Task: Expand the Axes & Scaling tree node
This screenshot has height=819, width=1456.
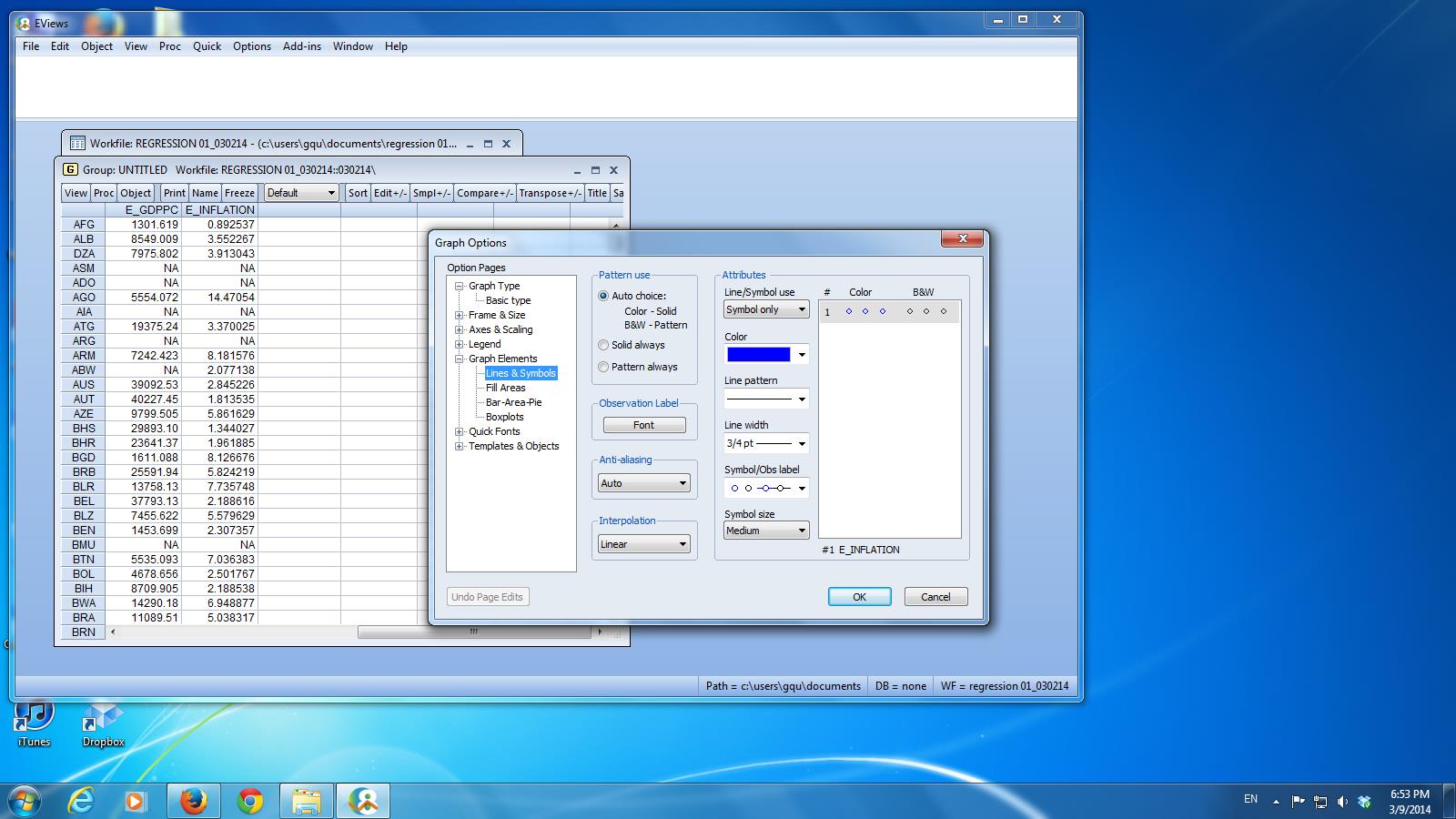Action: click(x=460, y=329)
